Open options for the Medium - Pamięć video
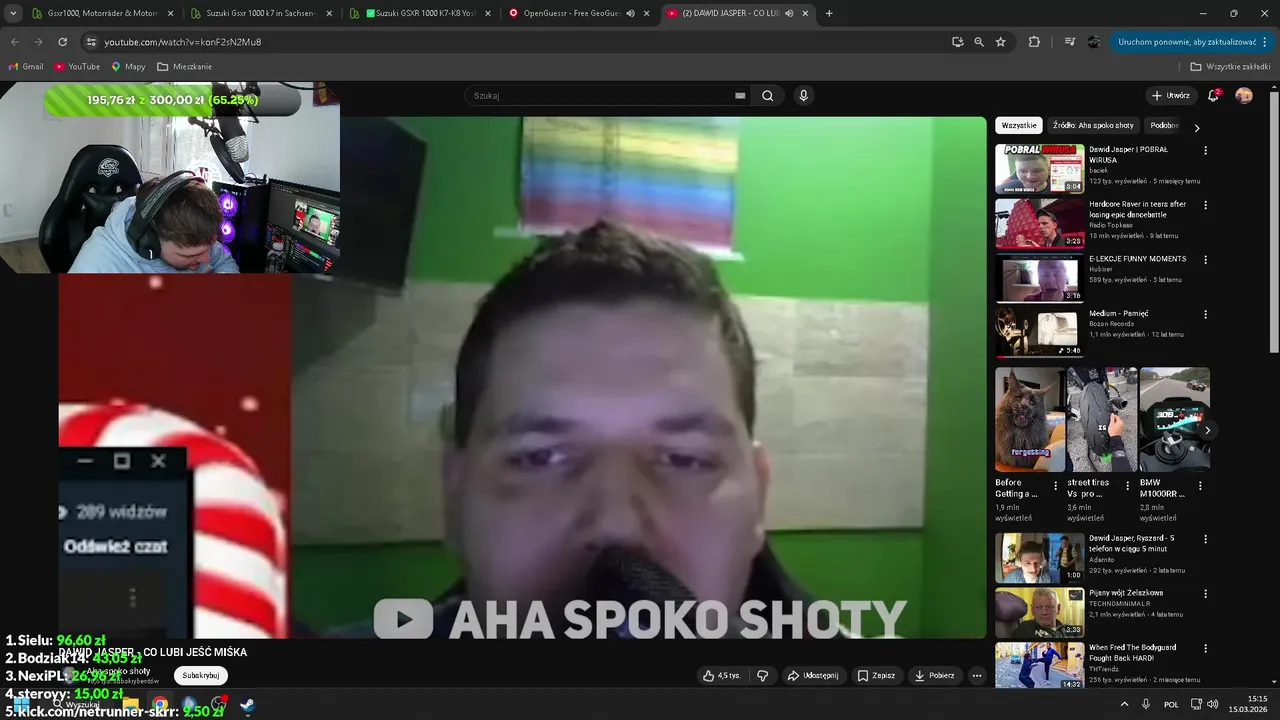This screenshot has width=1280, height=720. click(1205, 314)
